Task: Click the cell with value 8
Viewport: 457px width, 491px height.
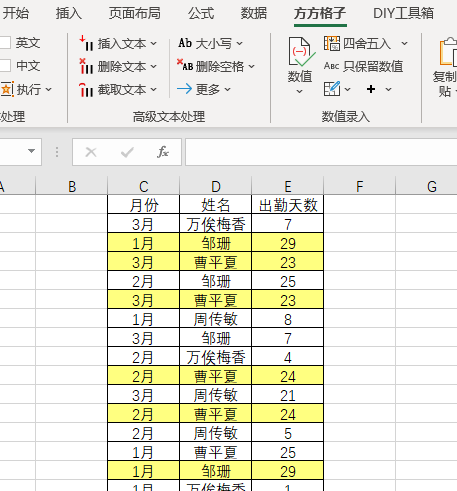Action: coord(288,319)
